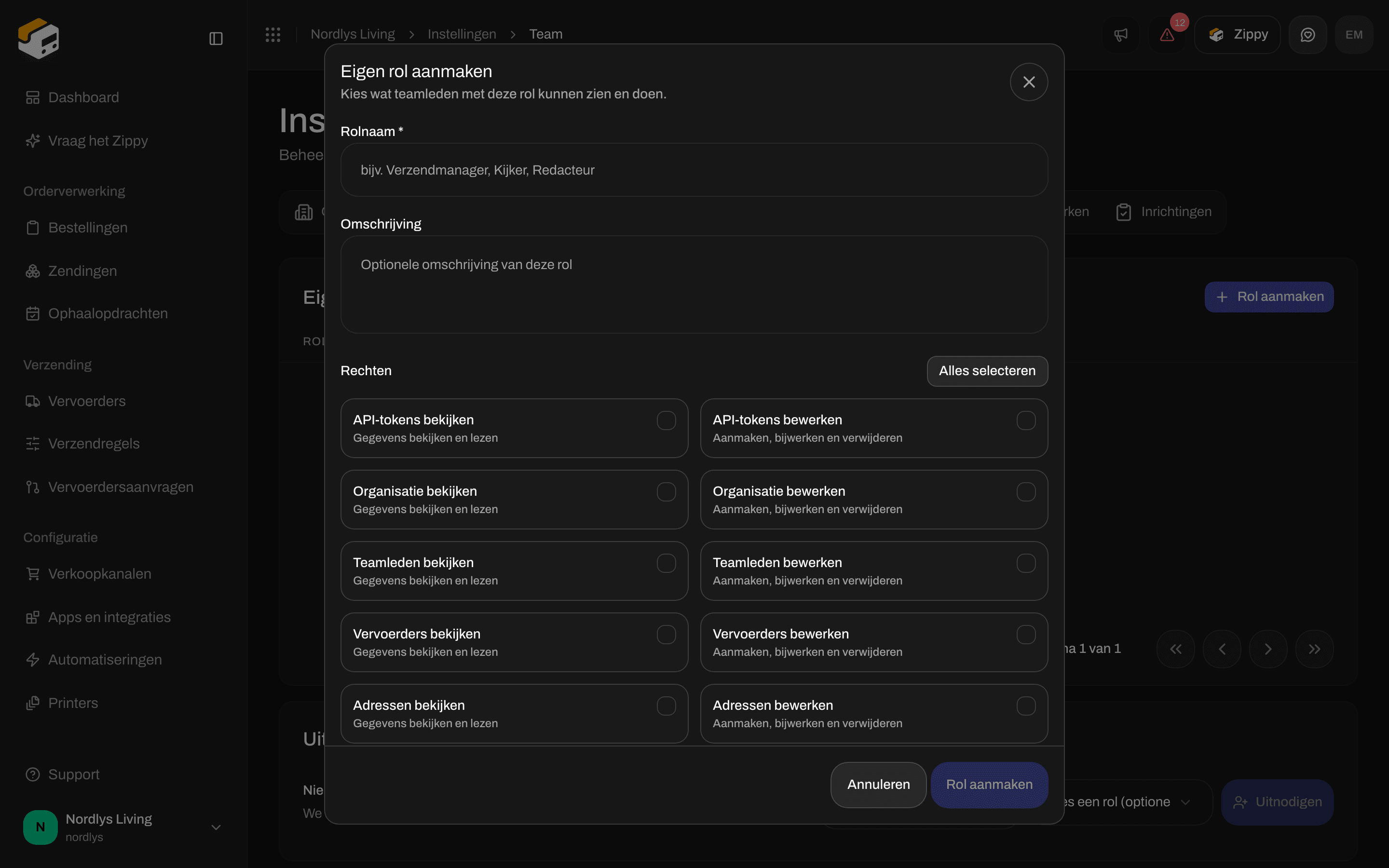
Task: Click the Uitnodigen button
Action: (1277, 802)
